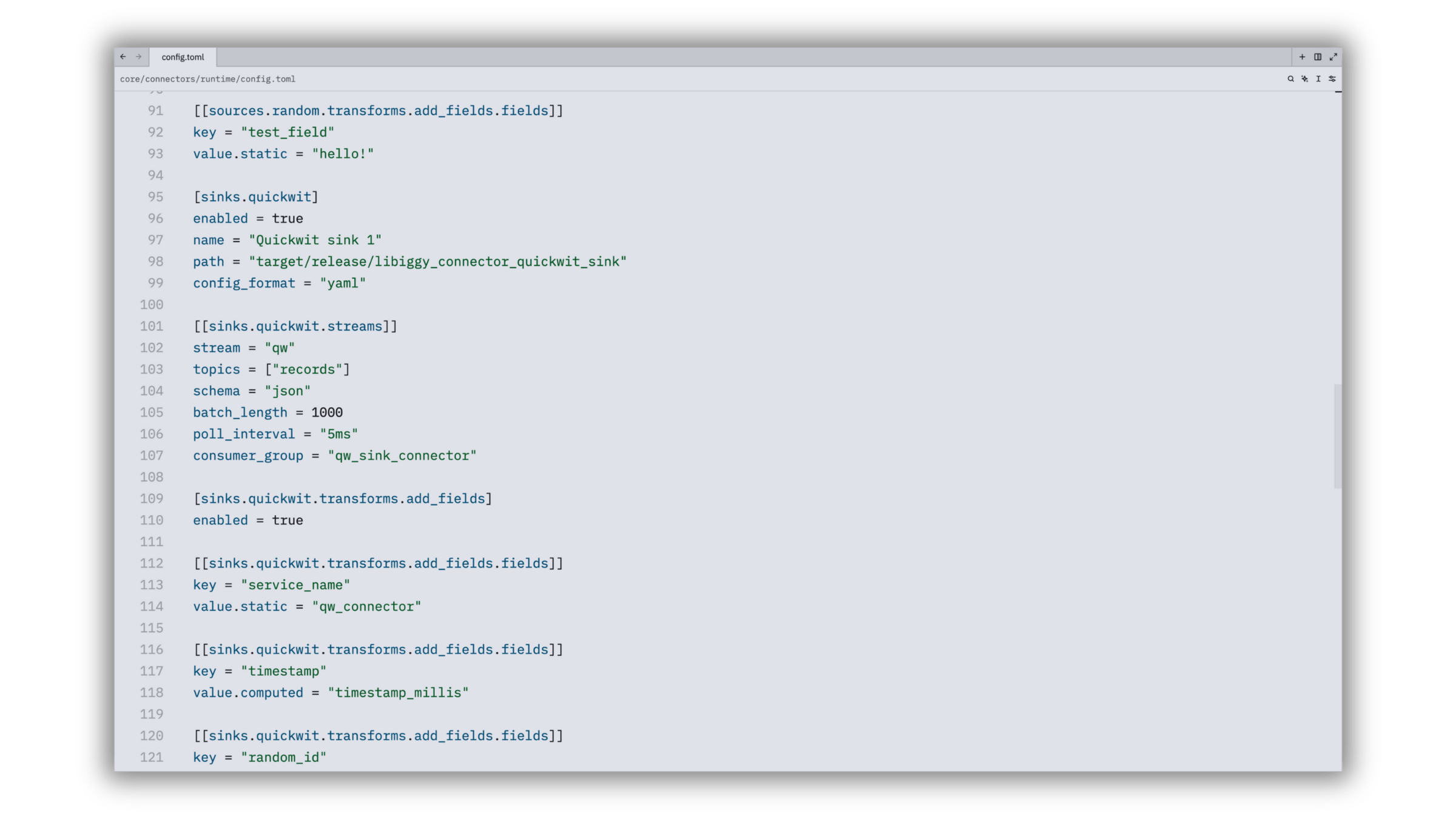Click the vertical scrollbar thumb
Image resolution: width=1456 pixels, height=819 pixels.
pos(1338,436)
